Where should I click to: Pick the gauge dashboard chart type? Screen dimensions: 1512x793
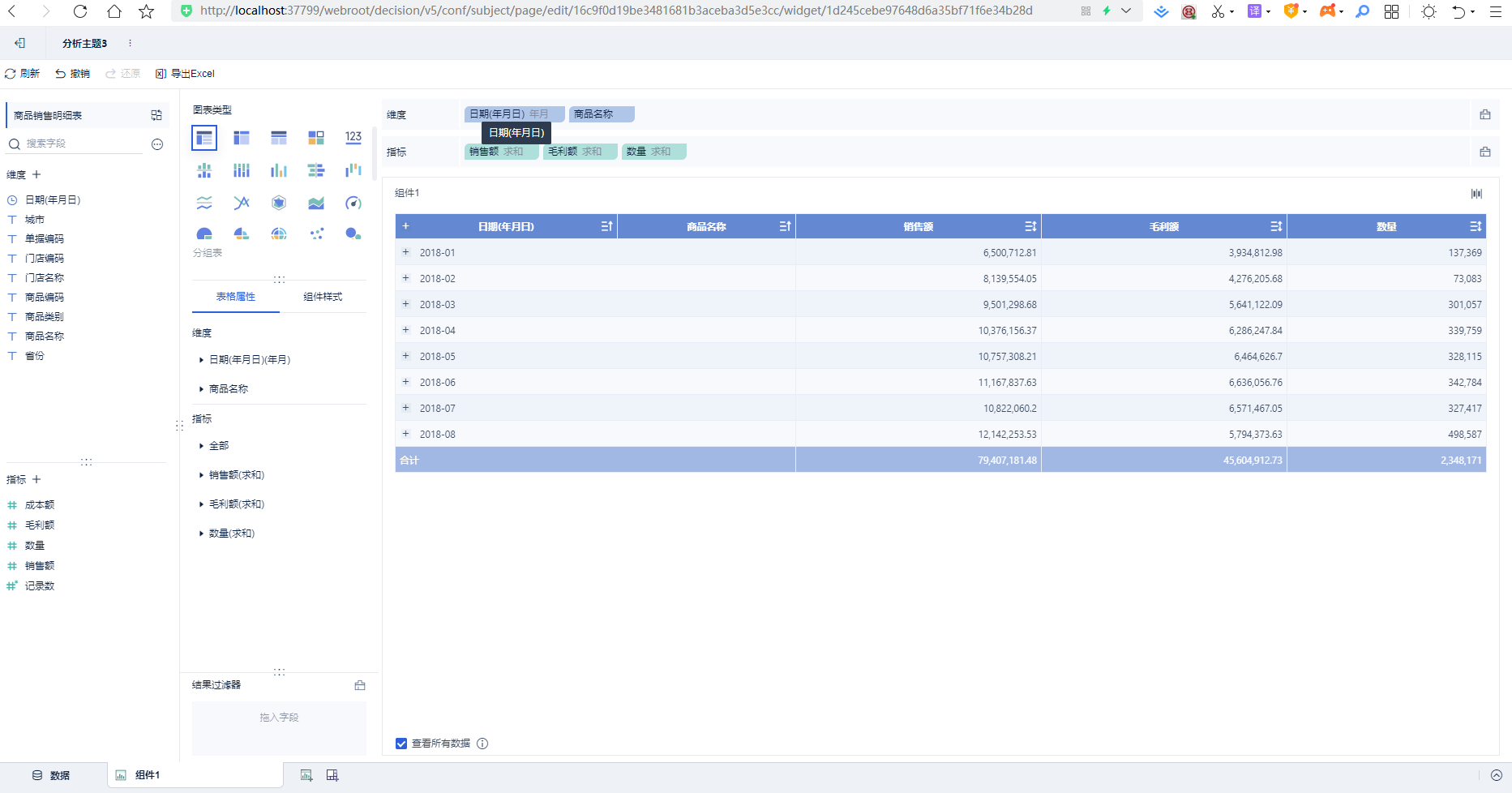pos(353,203)
